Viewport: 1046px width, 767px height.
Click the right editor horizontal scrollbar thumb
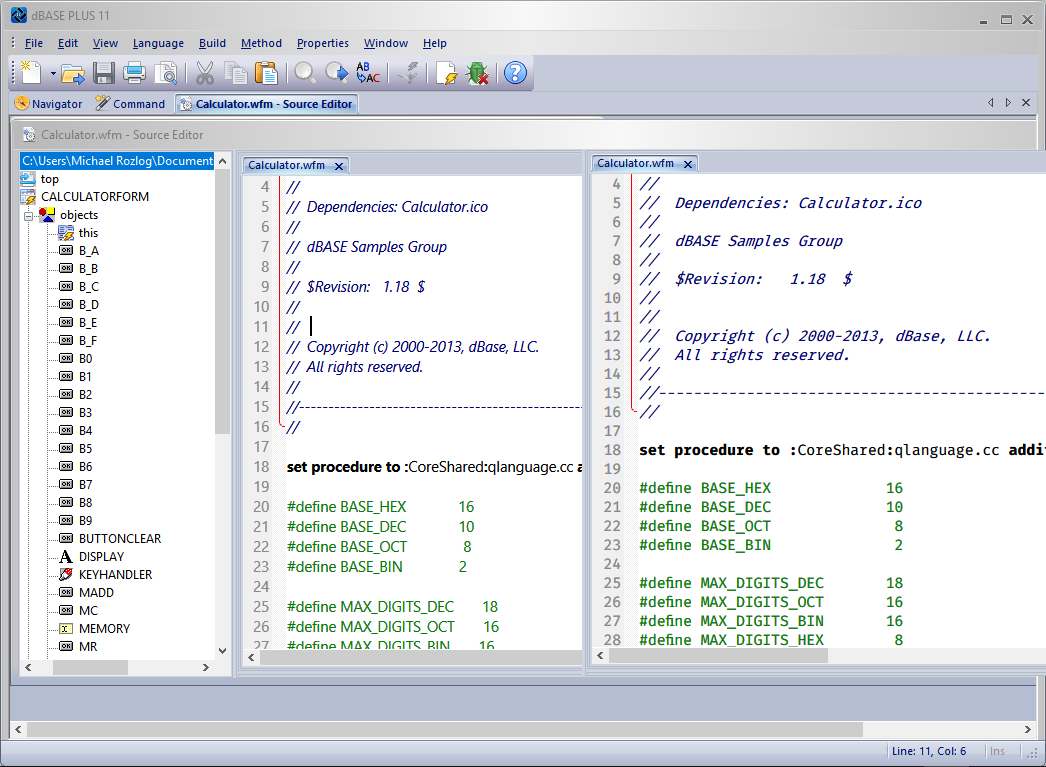point(718,656)
